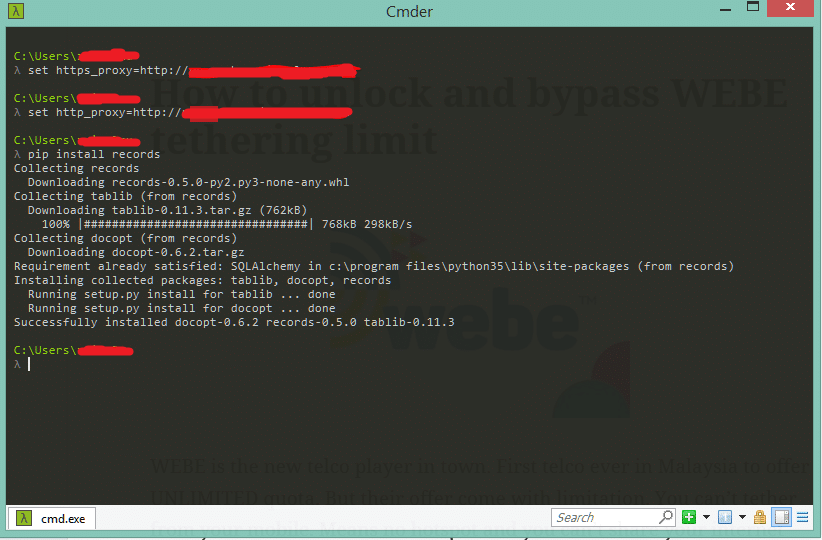Screen dimensions: 822x540
Task: Toggle the lock console padlock icon
Action: click(760, 517)
